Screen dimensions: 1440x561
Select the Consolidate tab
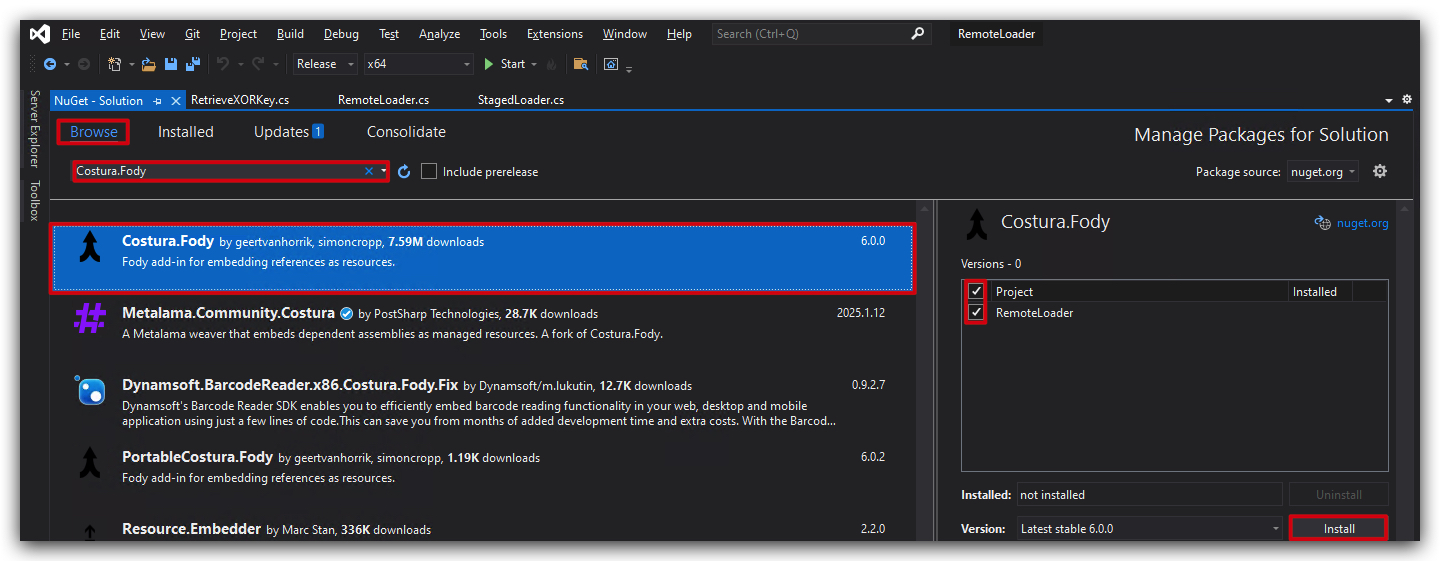(x=406, y=132)
